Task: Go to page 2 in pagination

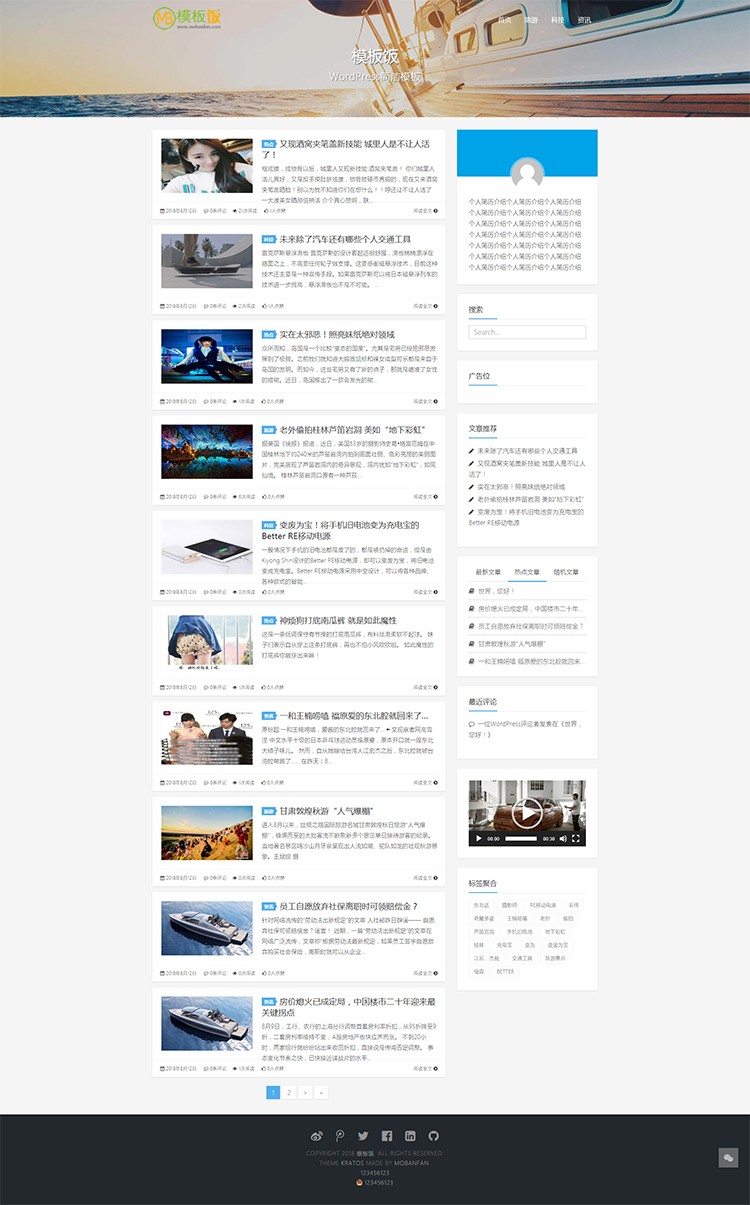Action: [x=289, y=1092]
